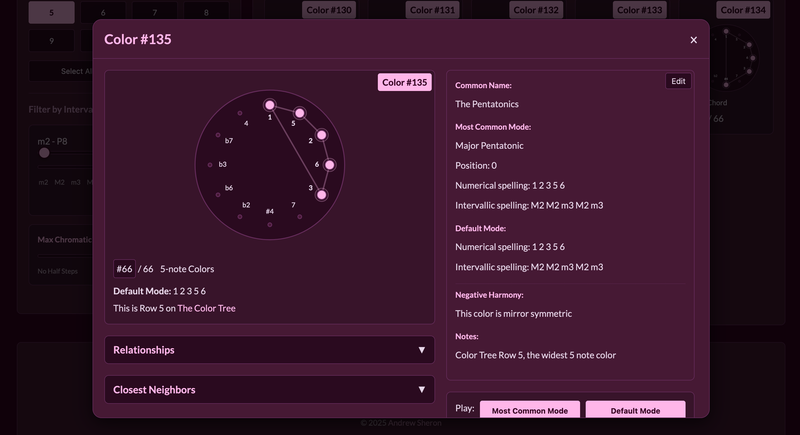
Task: Click 'Major Pentatonic' mode text
Action: pyautogui.click(x=489, y=146)
